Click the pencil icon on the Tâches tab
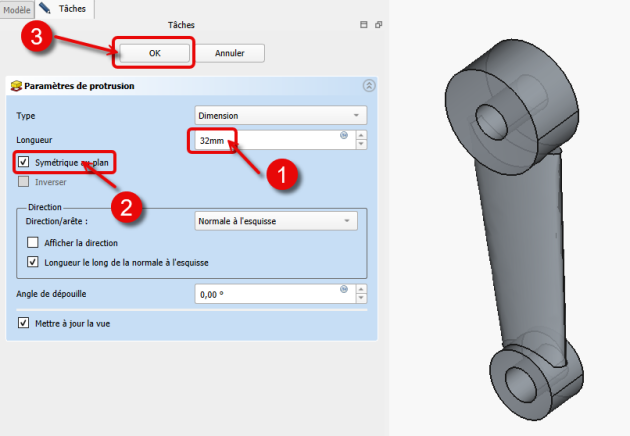 point(45,8)
